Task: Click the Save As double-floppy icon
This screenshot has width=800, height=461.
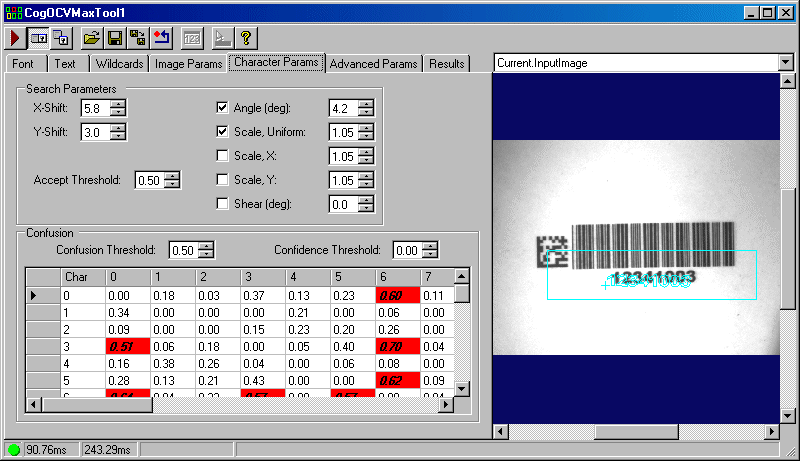Action: (x=138, y=38)
